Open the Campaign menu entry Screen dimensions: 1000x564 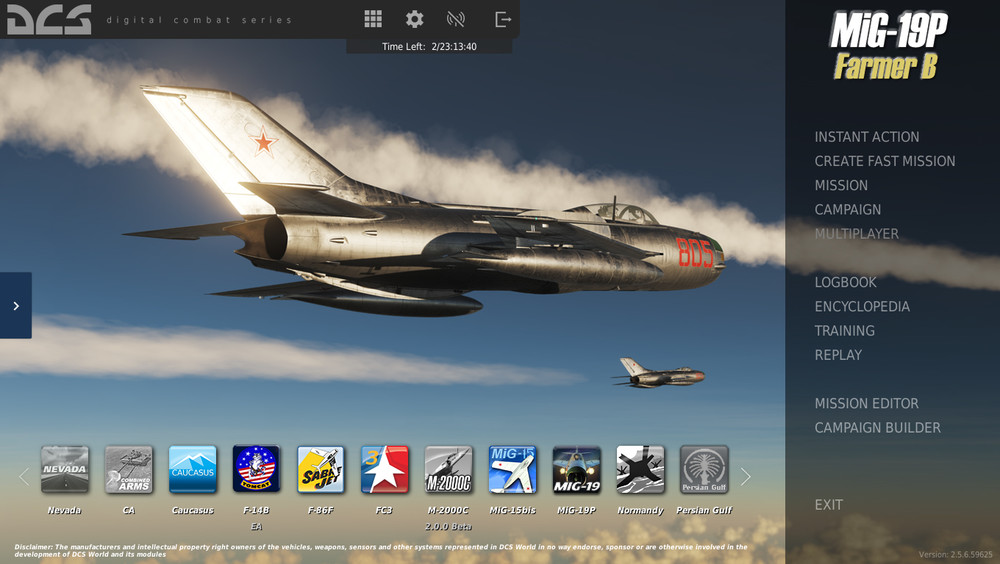click(x=848, y=209)
